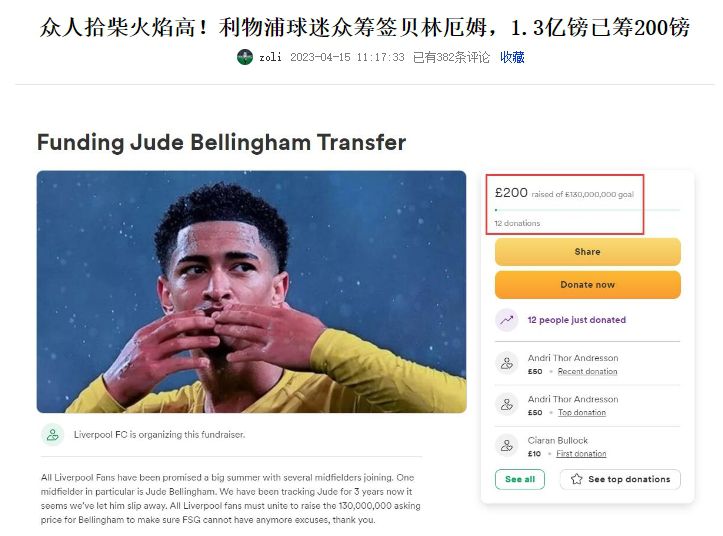723x536 pixels.
Task: Click the star icon in See top donations
Action: [x=576, y=479]
